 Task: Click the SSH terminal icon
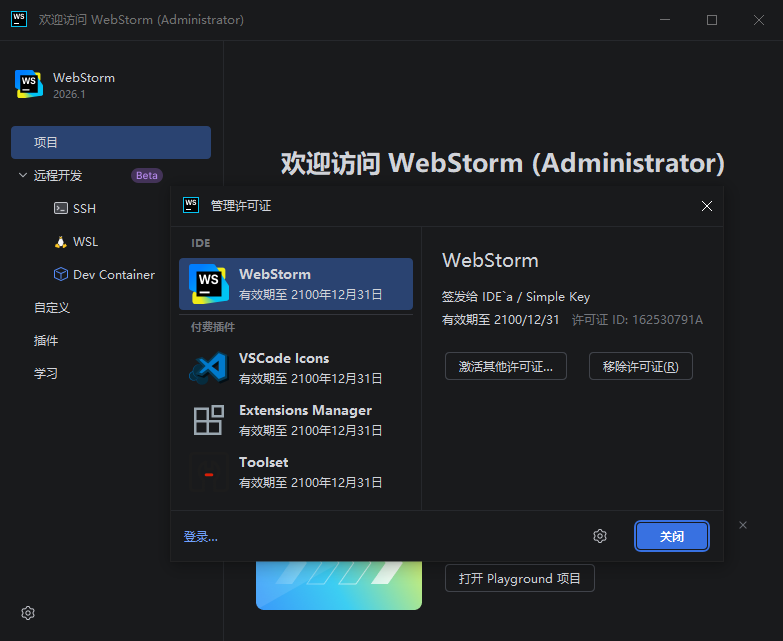(61, 208)
